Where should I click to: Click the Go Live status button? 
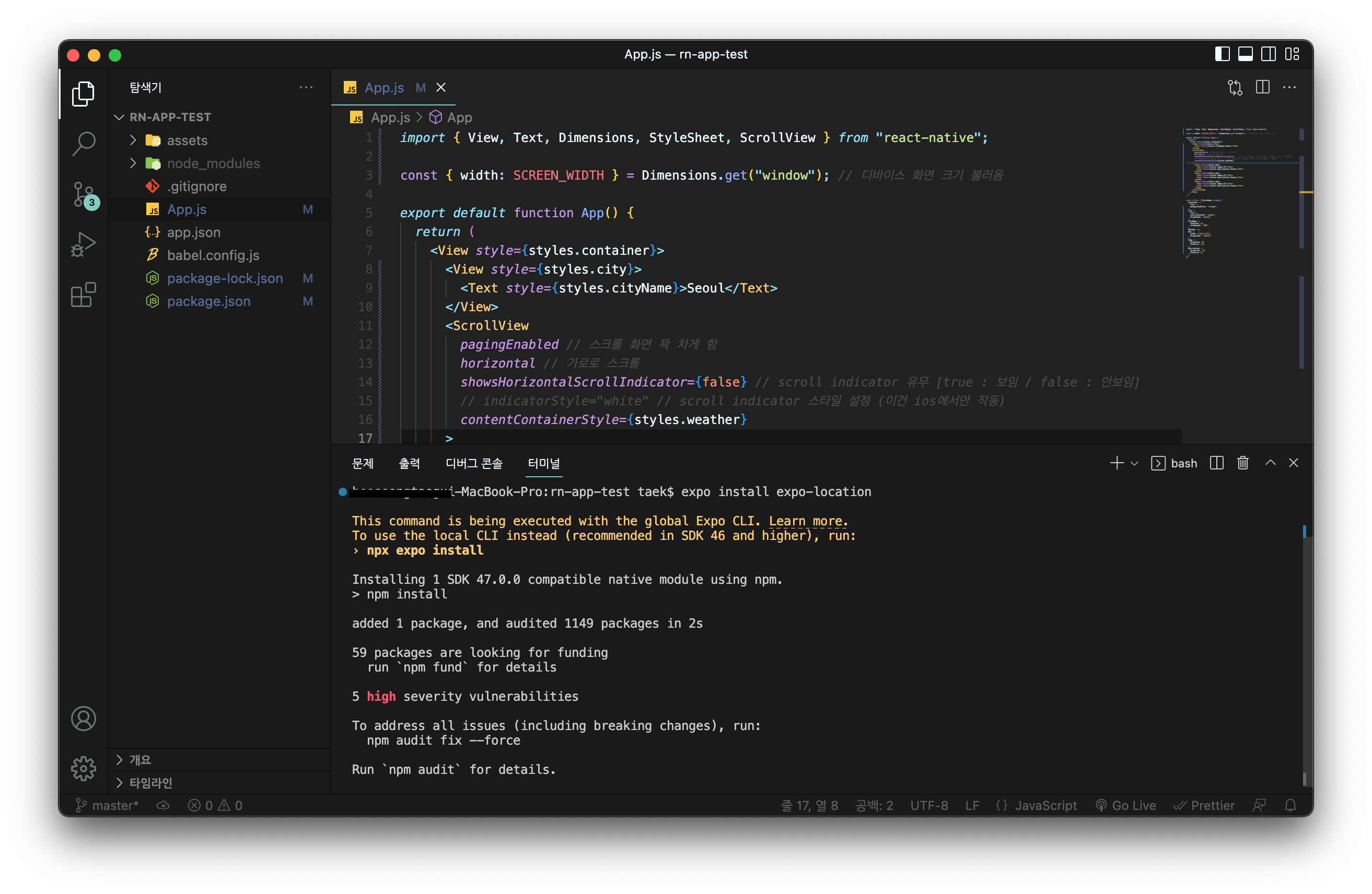tap(1126, 805)
